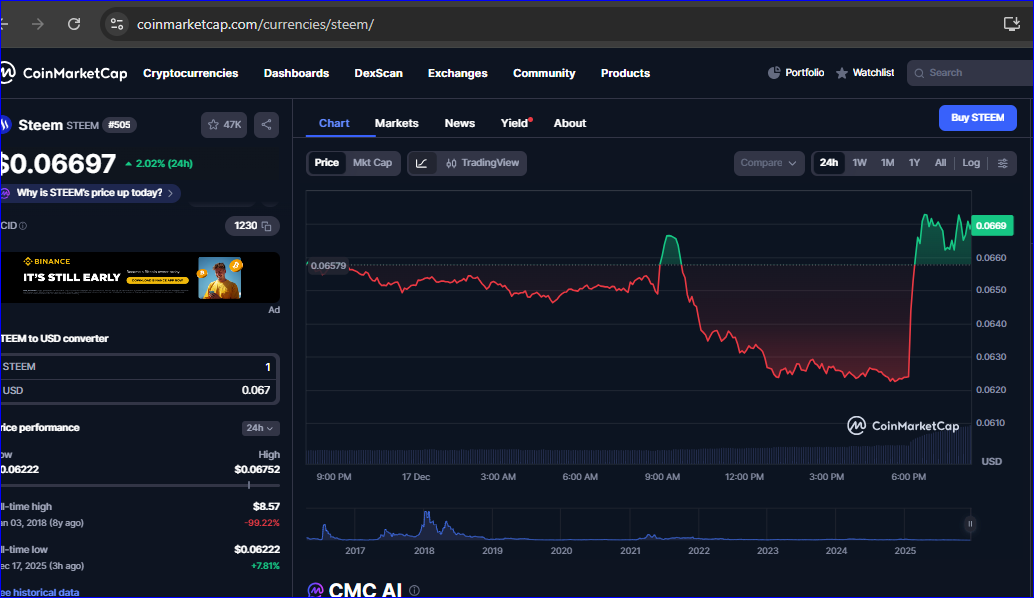This screenshot has height=598, width=1034.
Task: Click the 2.02% (24h) change indicator
Action: pyautogui.click(x=159, y=164)
